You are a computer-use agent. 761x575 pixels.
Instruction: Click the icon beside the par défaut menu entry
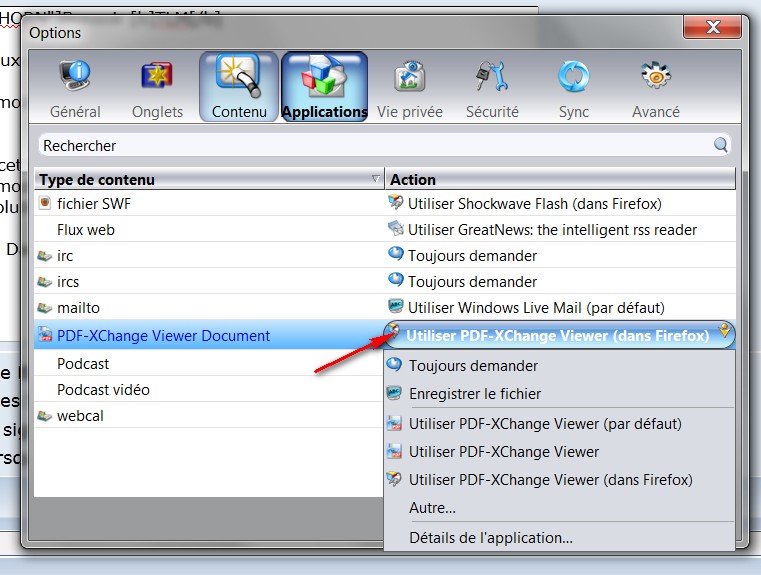(x=394, y=423)
